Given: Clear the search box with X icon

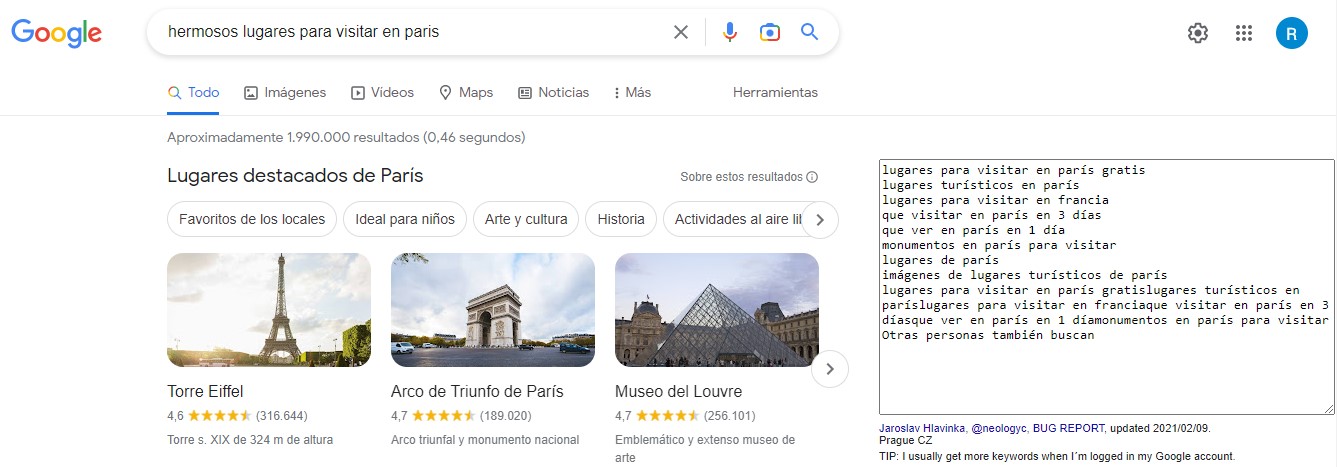Looking at the screenshot, I should coord(681,32).
